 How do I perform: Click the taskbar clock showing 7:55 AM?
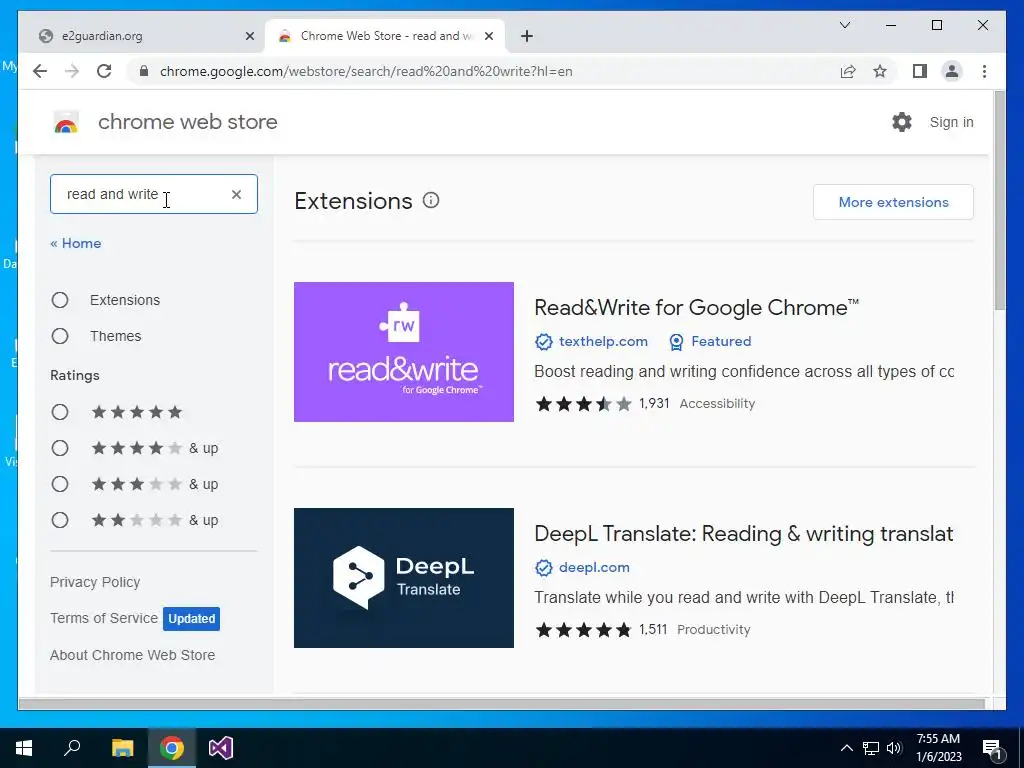(938, 748)
